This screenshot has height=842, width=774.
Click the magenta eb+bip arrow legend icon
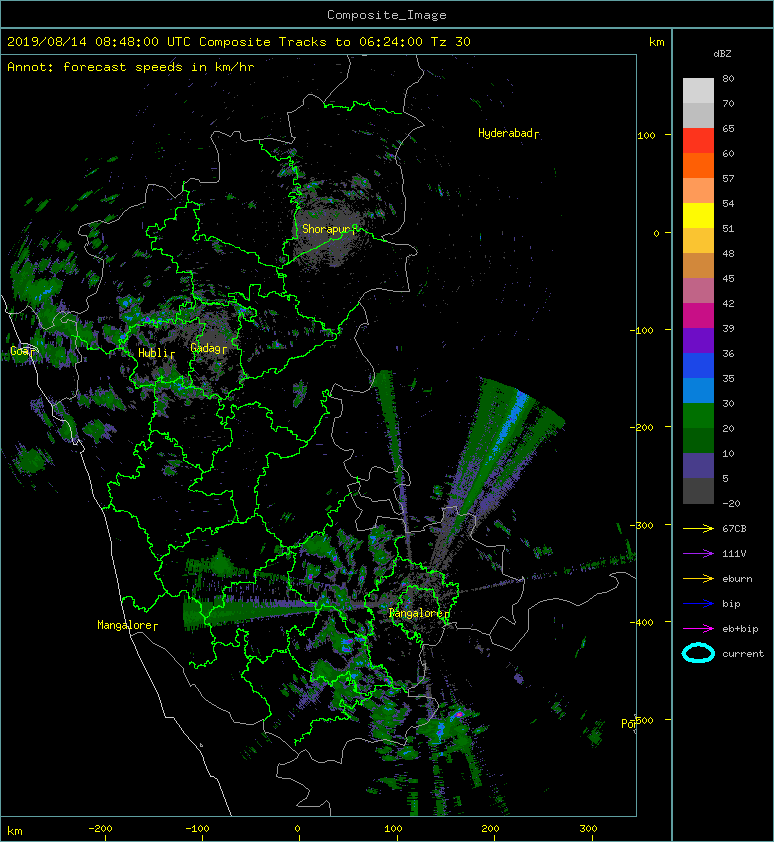click(698, 629)
